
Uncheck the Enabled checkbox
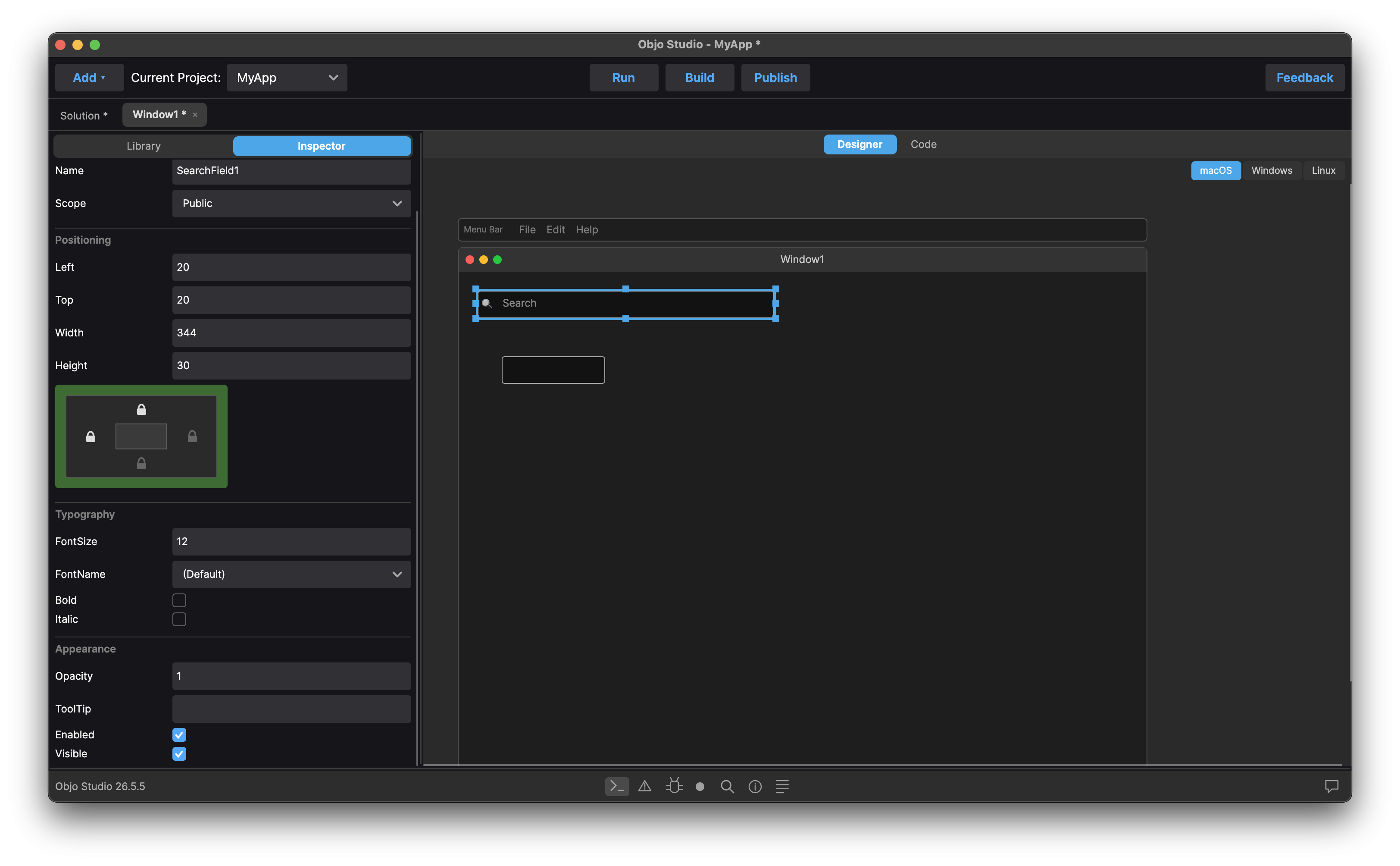(179, 735)
